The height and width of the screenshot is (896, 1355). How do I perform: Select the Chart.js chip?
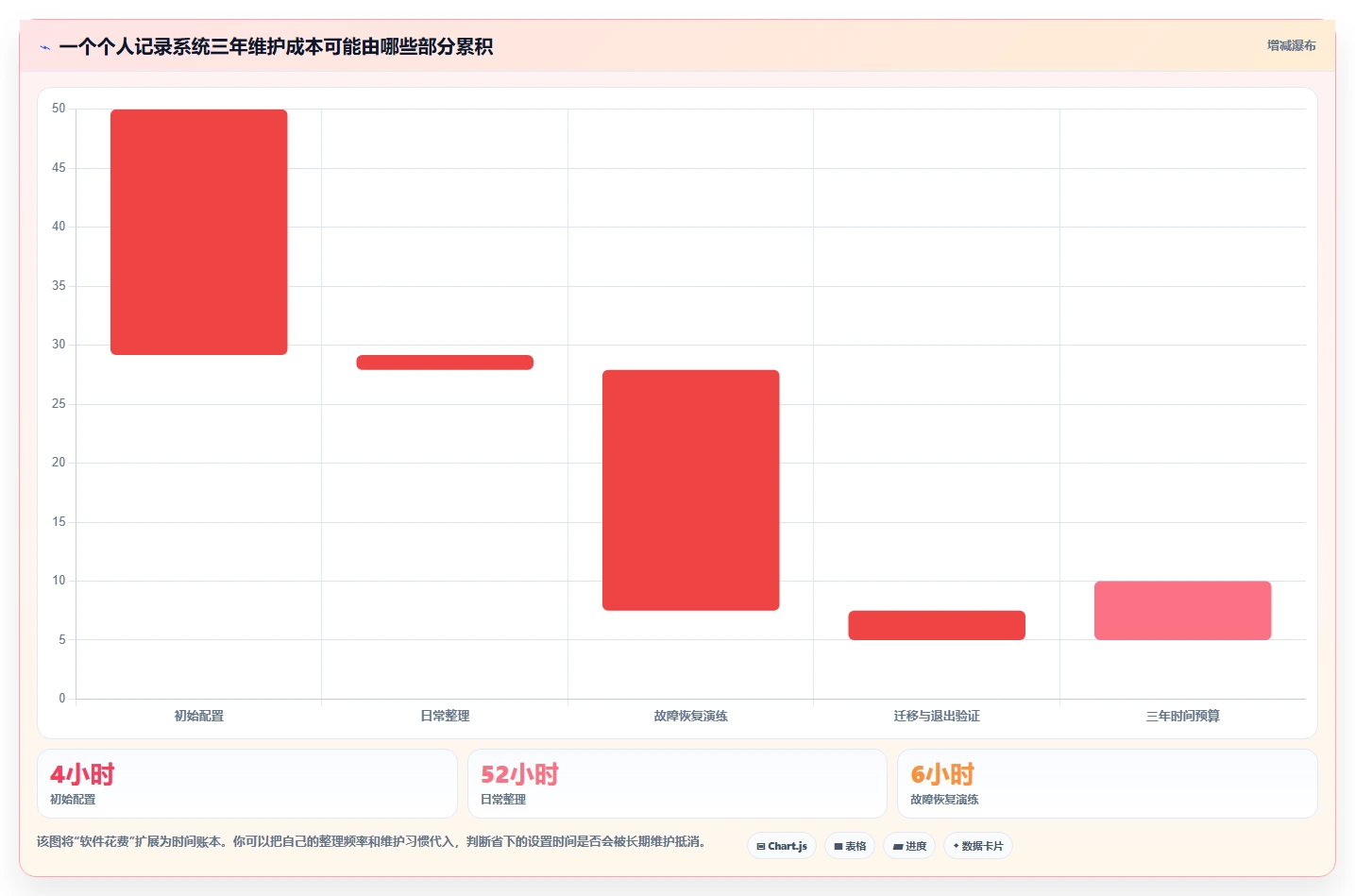tap(782, 846)
